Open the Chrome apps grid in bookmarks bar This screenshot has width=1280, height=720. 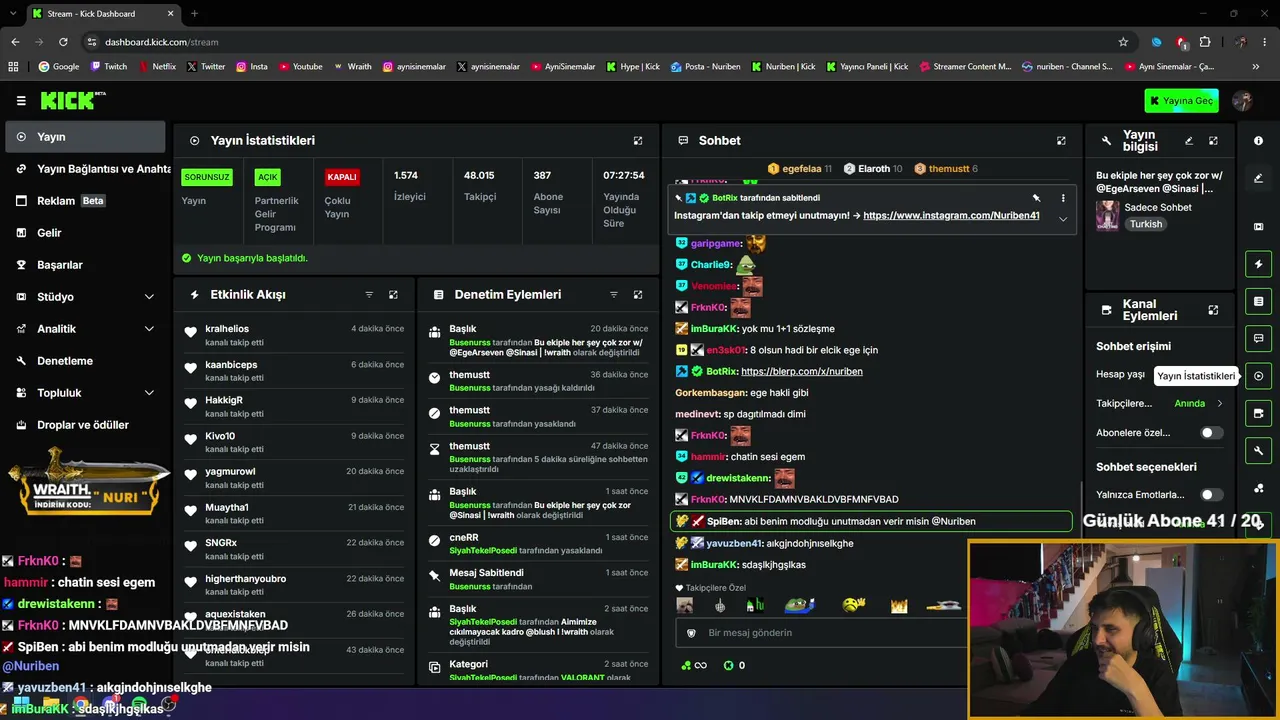click(x=13, y=67)
